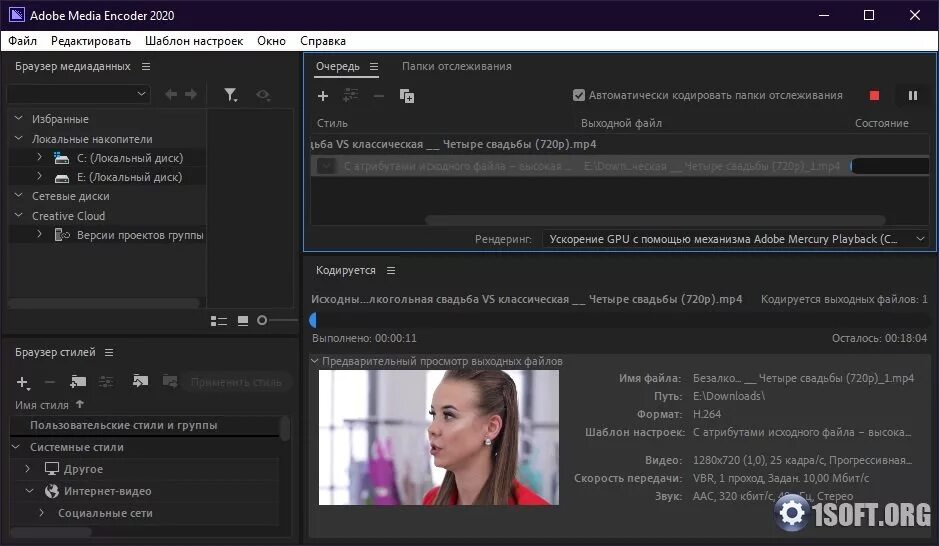The width and height of the screenshot is (939, 546).
Task: Switch to the Очередь tab
Action: pos(338,66)
